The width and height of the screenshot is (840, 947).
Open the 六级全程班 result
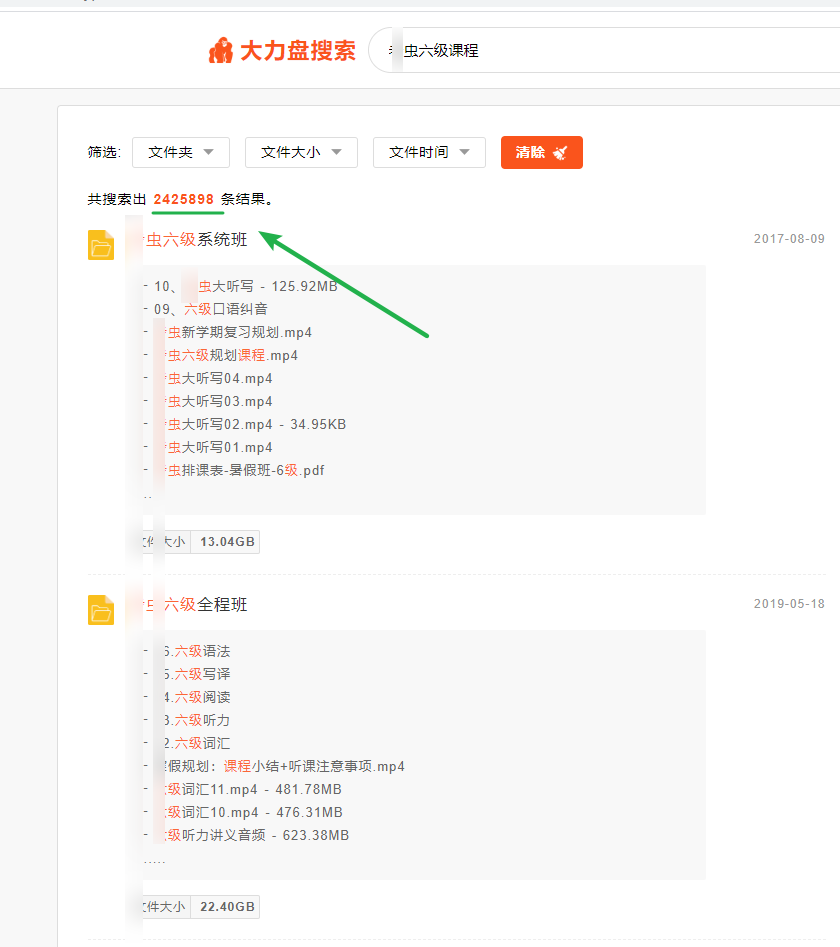click(196, 605)
